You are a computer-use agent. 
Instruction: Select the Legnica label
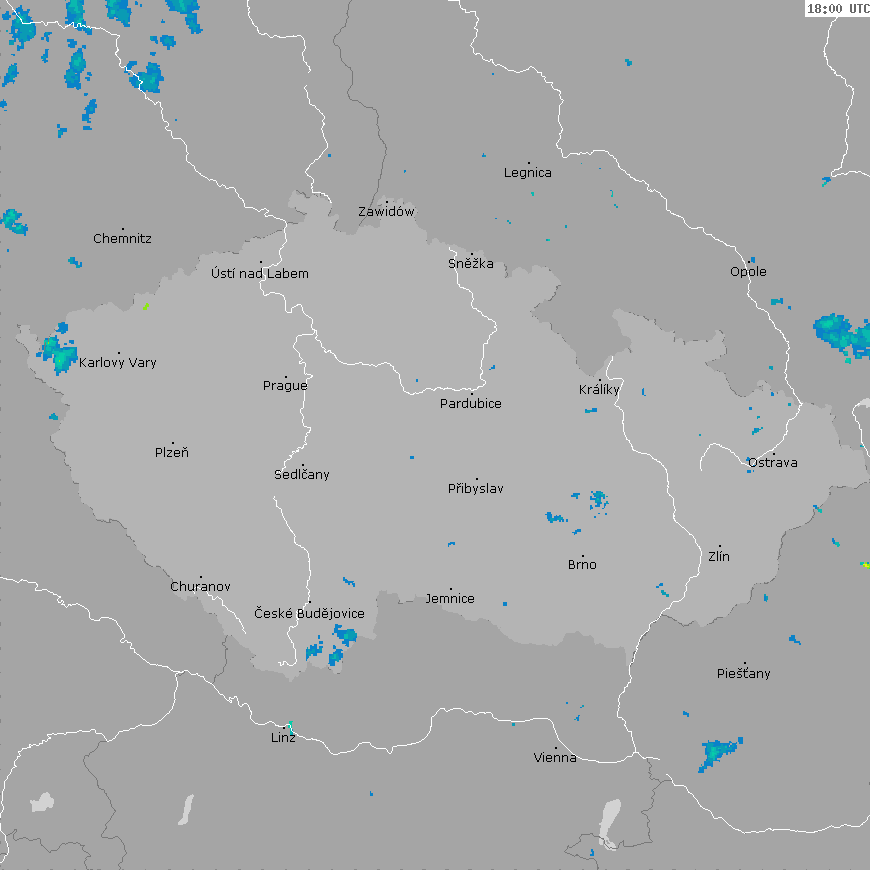528,173
